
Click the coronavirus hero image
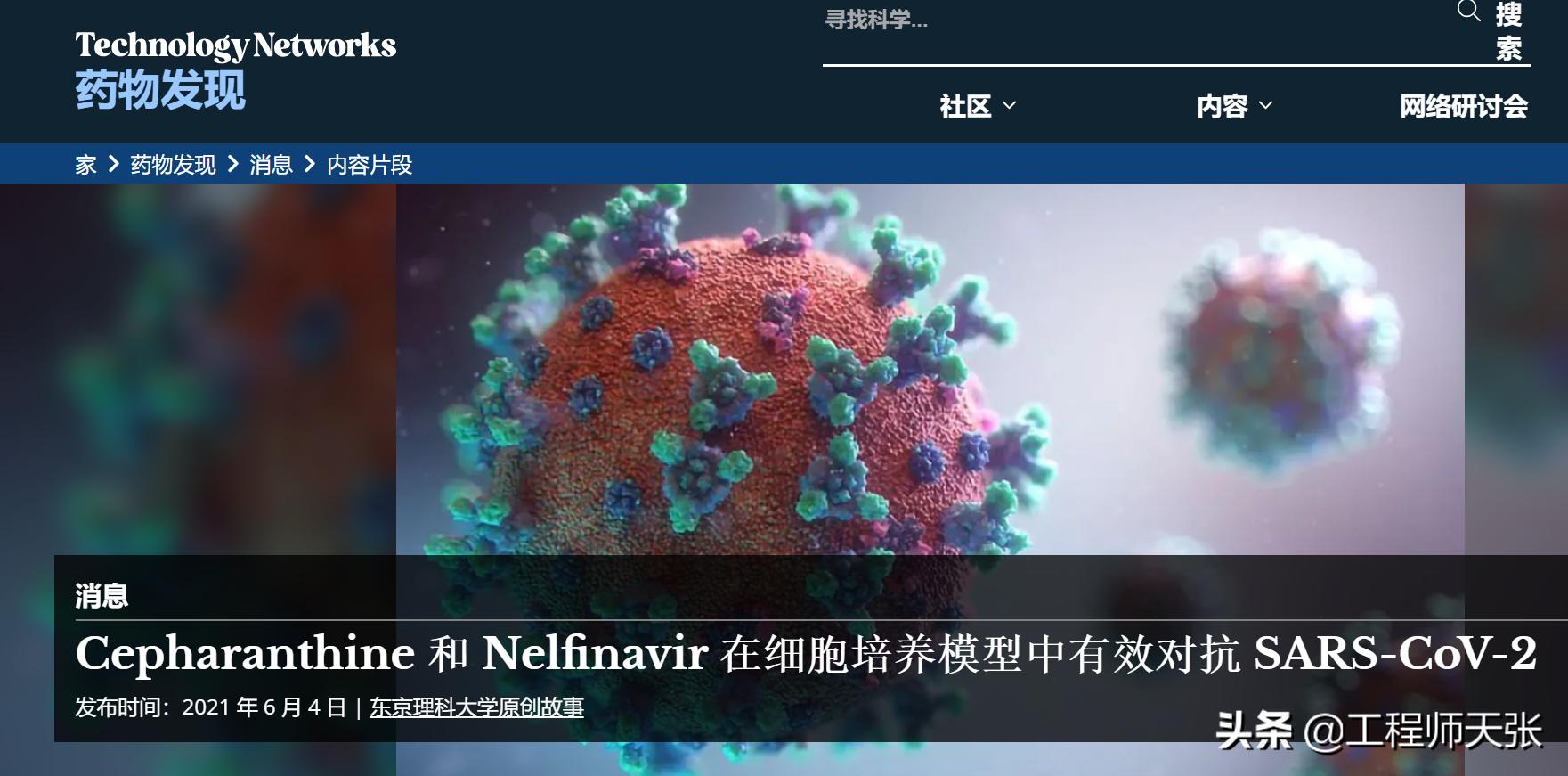click(x=930, y=369)
